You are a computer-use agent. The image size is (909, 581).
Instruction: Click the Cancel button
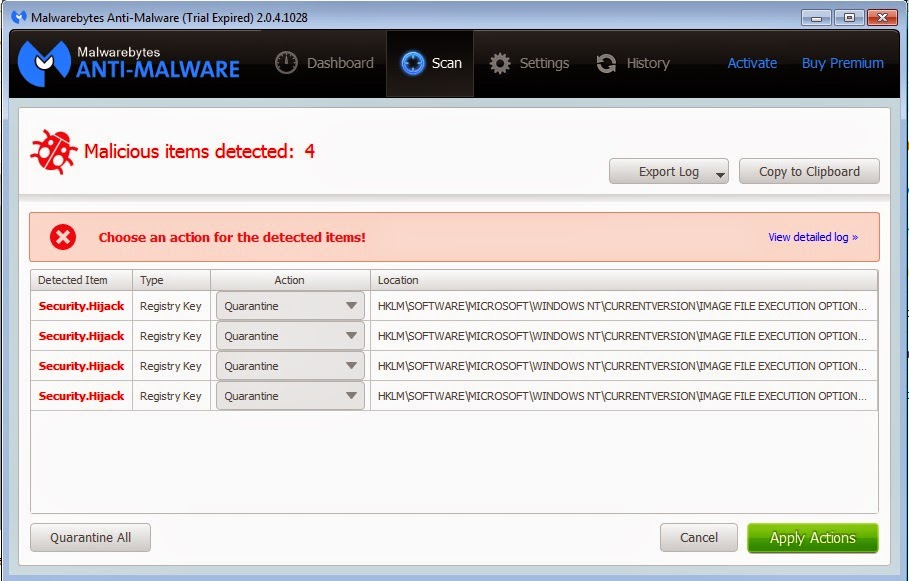point(699,538)
